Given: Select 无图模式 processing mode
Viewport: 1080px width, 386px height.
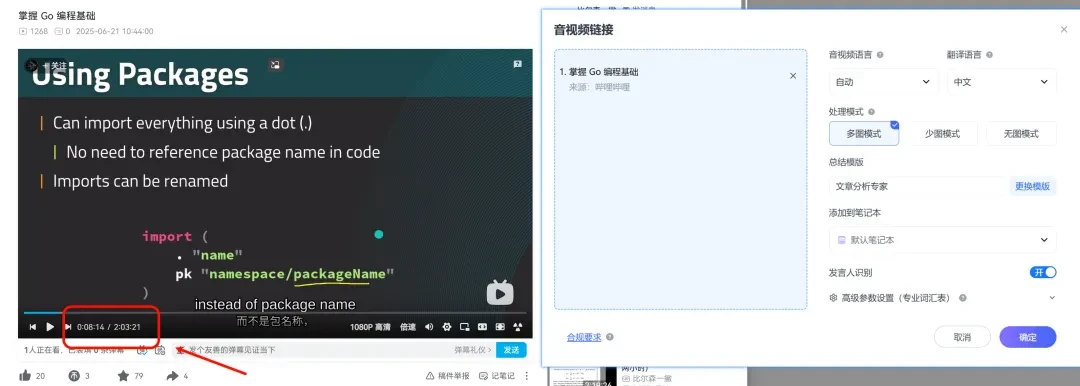Looking at the screenshot, I should coord(1021,134).
